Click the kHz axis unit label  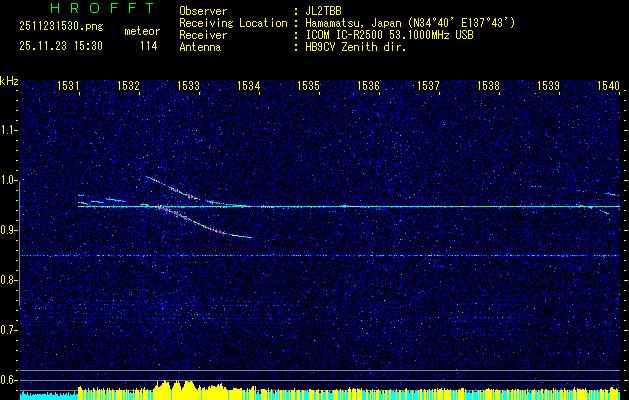click(x=10, y=80)
